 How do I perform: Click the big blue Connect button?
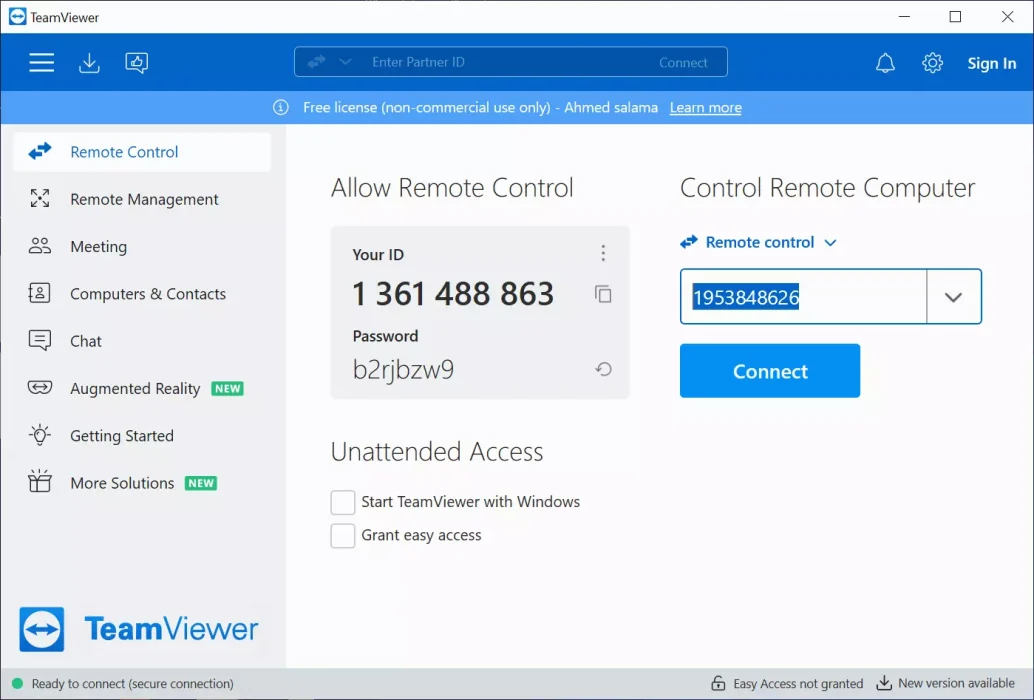pos(770,370)
